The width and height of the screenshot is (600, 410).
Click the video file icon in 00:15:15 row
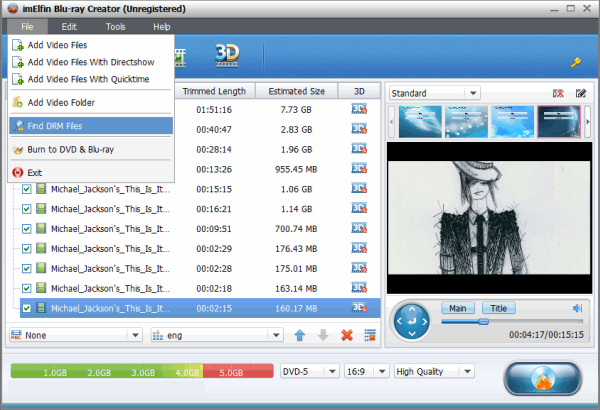tap(41, 189)
